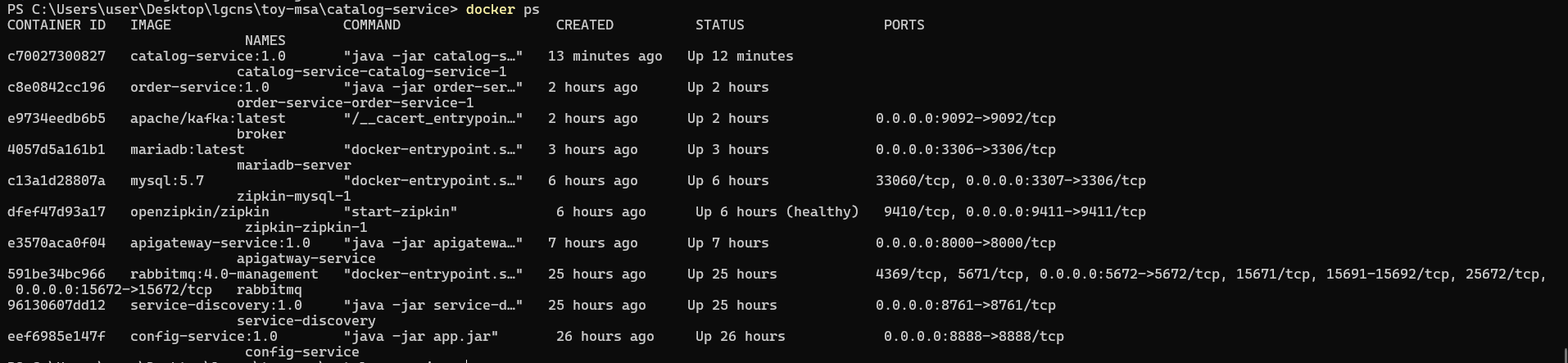Click the STATUS column header

pos(720,25)
